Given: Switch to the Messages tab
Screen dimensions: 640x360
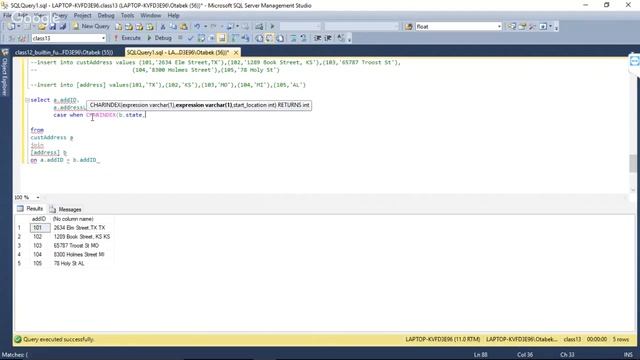Looking at the screenshot, I should (66, 209).
